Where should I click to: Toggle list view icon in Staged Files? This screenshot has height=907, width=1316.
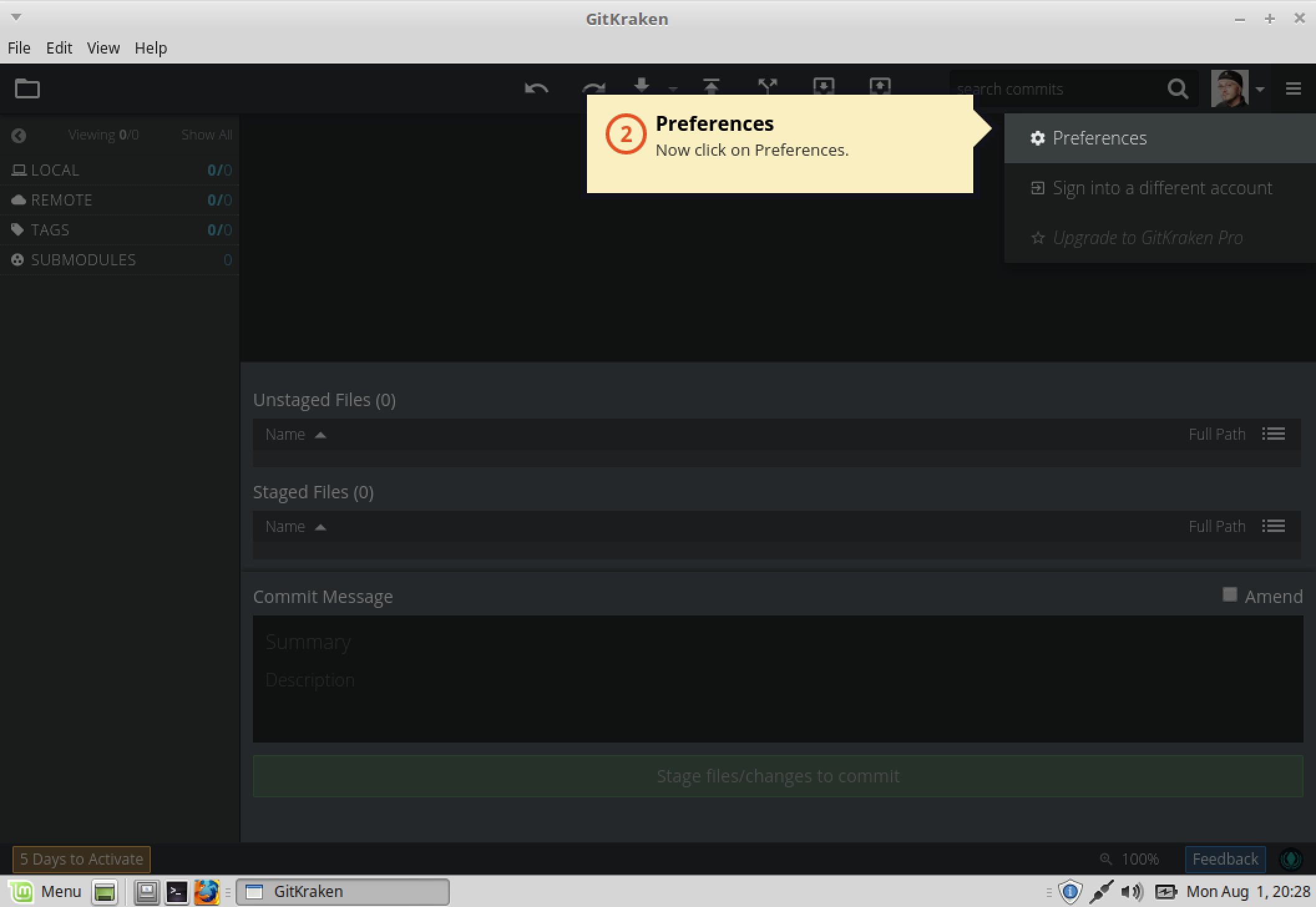pos(1274,526)
